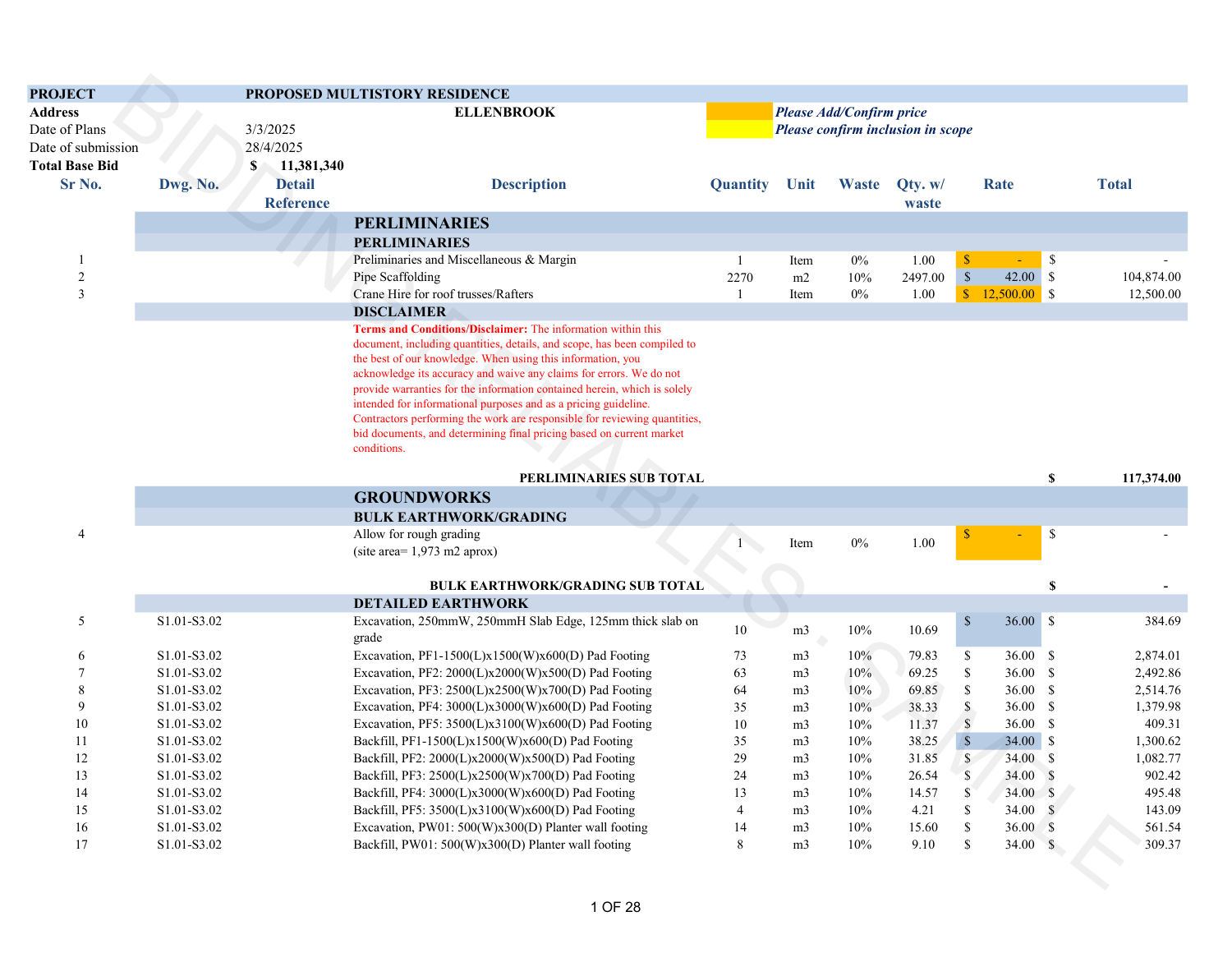Click drawing number S1.01-S3.02 in row 5
This screenshot has height=953, width=1232.
(189, 621)
